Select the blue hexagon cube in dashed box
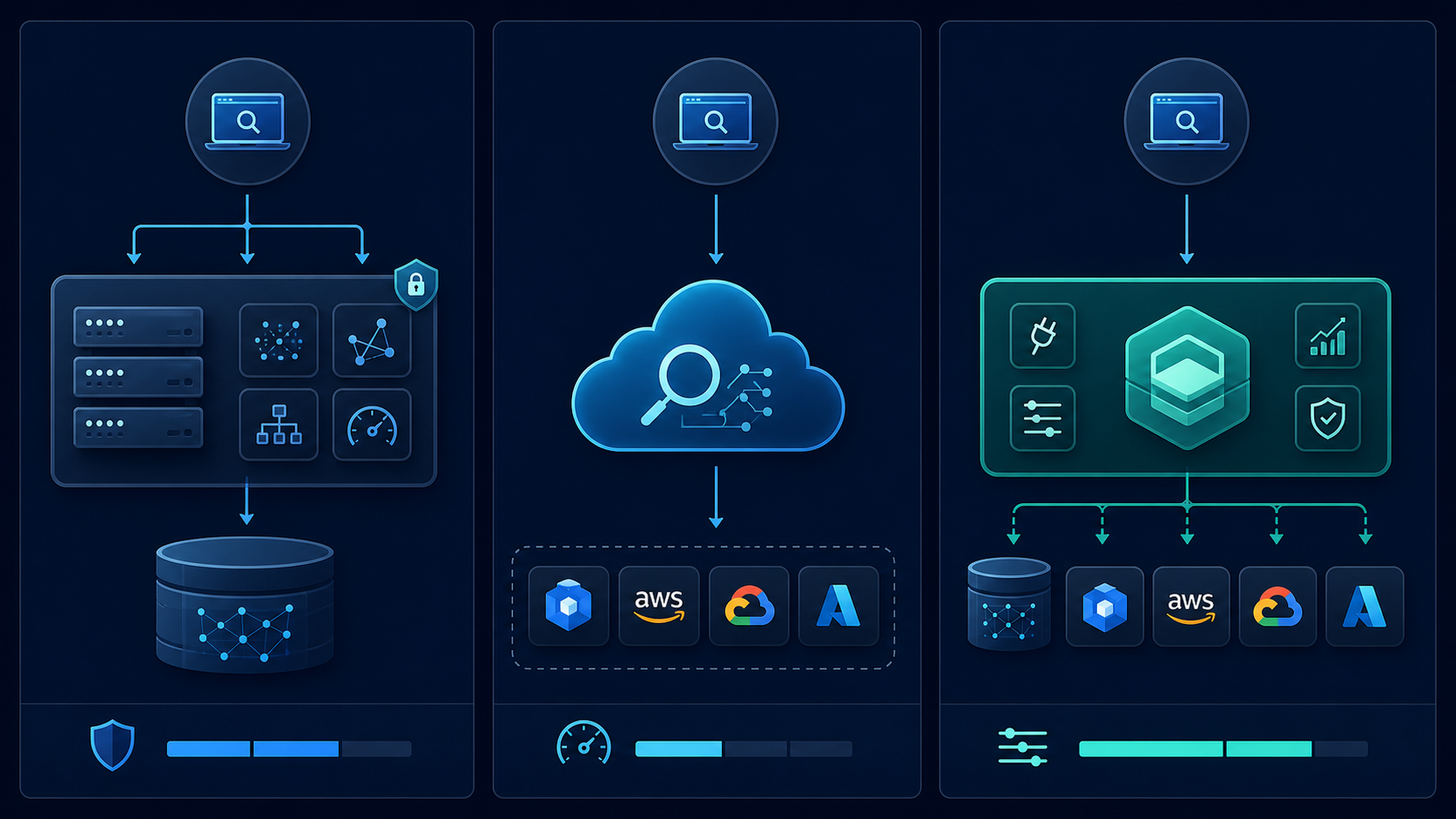 point(569,606)
